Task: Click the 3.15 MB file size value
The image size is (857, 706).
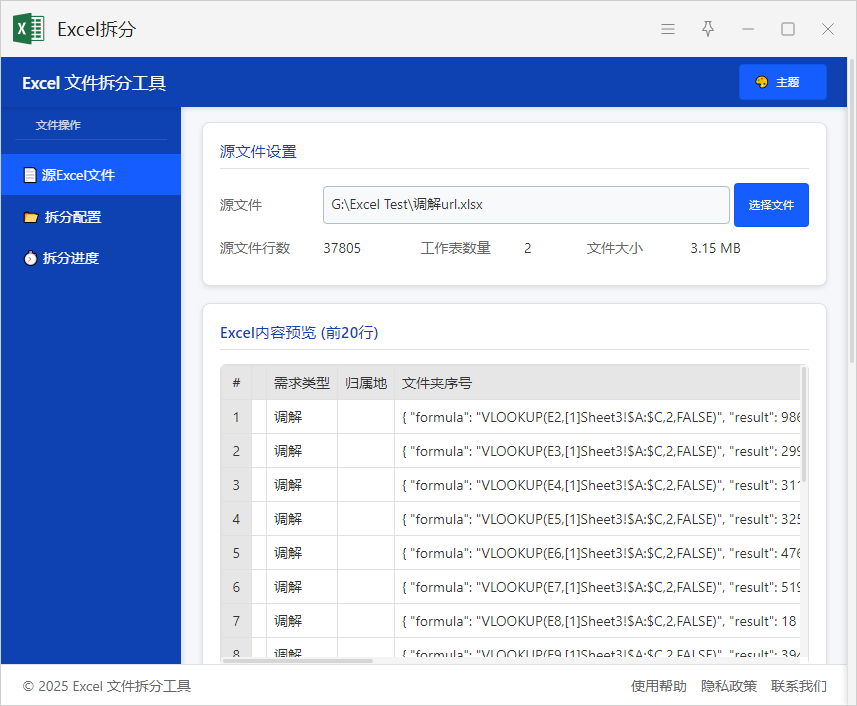Action: pos(715,248)
